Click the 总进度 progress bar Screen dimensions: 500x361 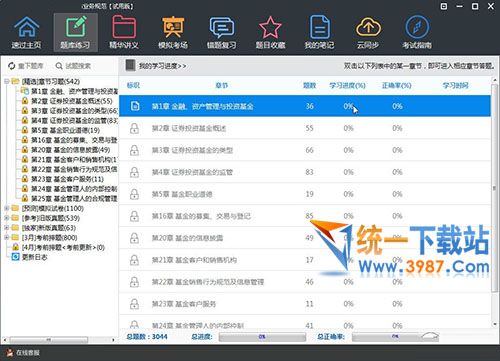262,337
